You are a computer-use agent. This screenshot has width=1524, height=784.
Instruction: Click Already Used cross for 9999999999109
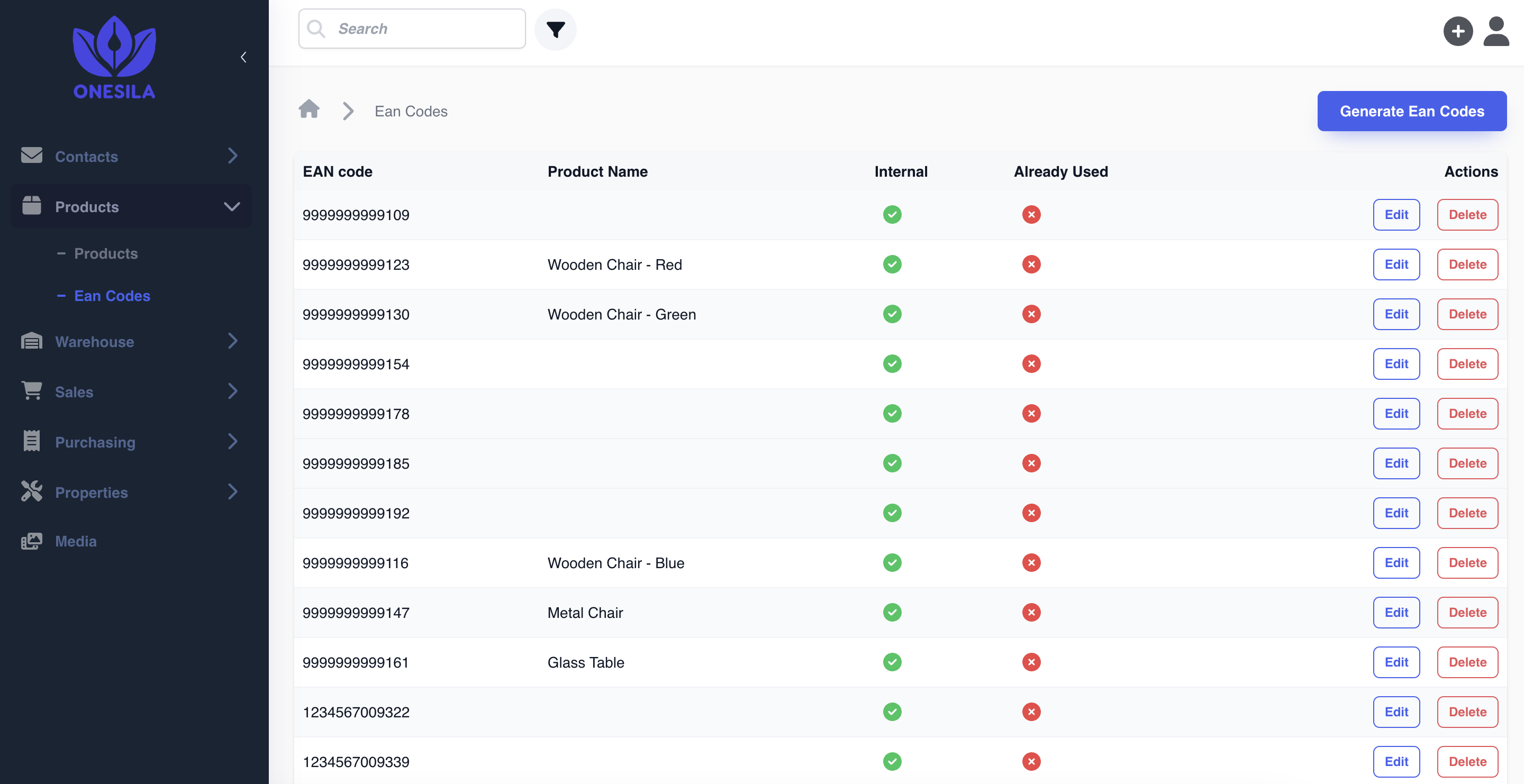[1031, 215]
